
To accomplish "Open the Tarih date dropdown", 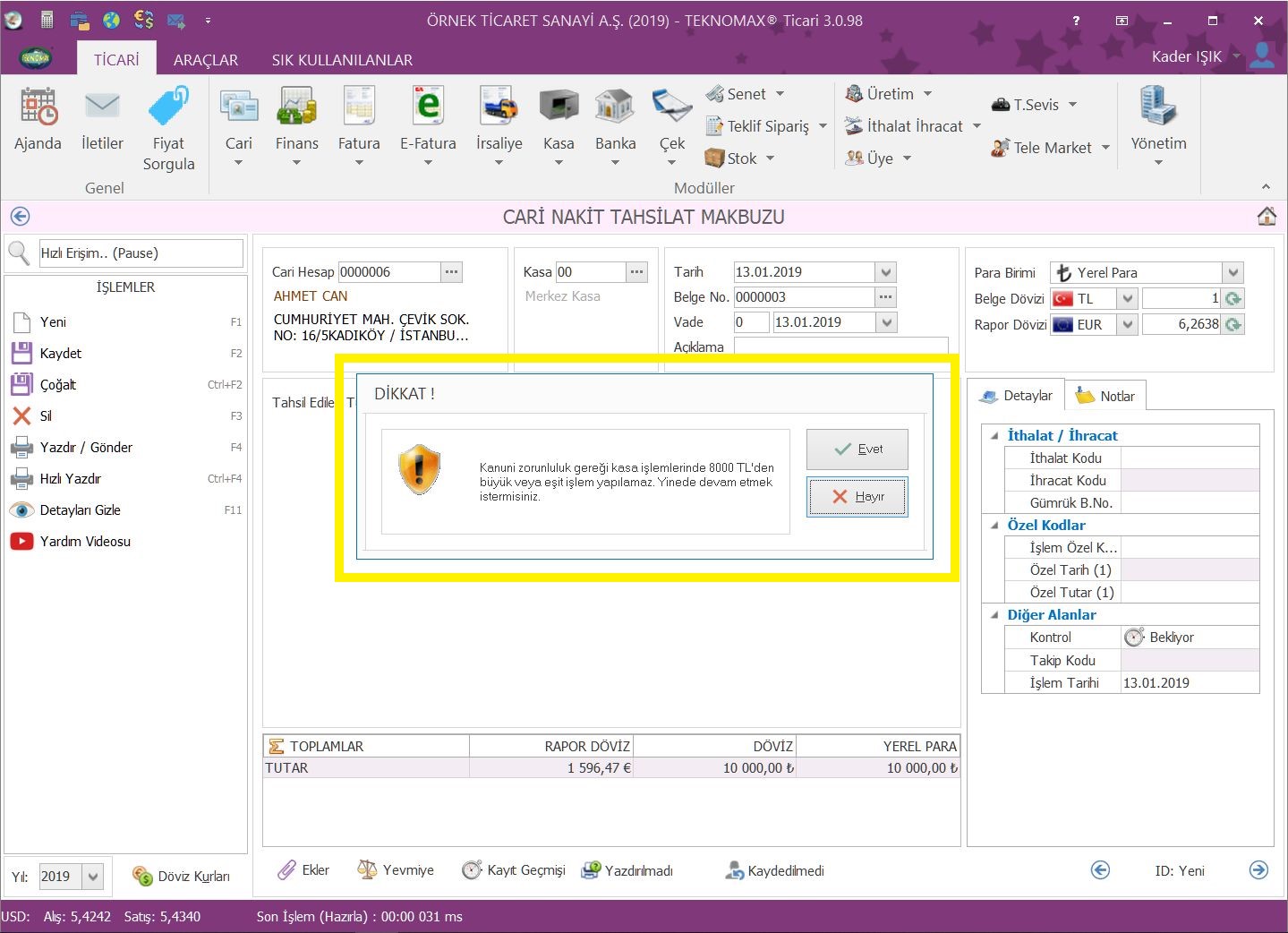I will point(885,273).
